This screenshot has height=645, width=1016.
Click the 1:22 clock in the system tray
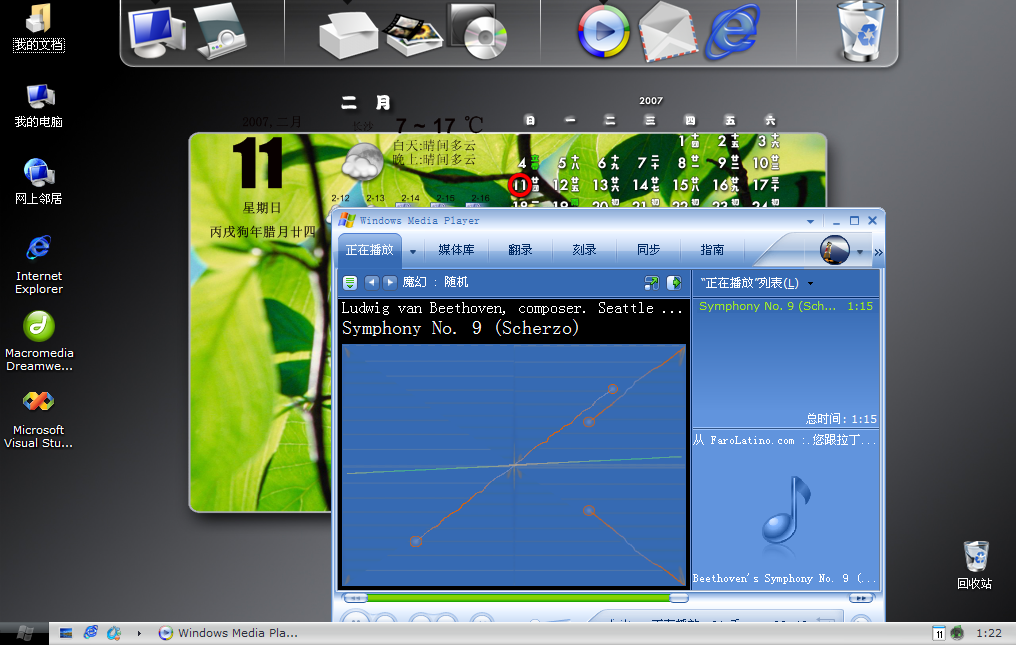coord(989,633)
